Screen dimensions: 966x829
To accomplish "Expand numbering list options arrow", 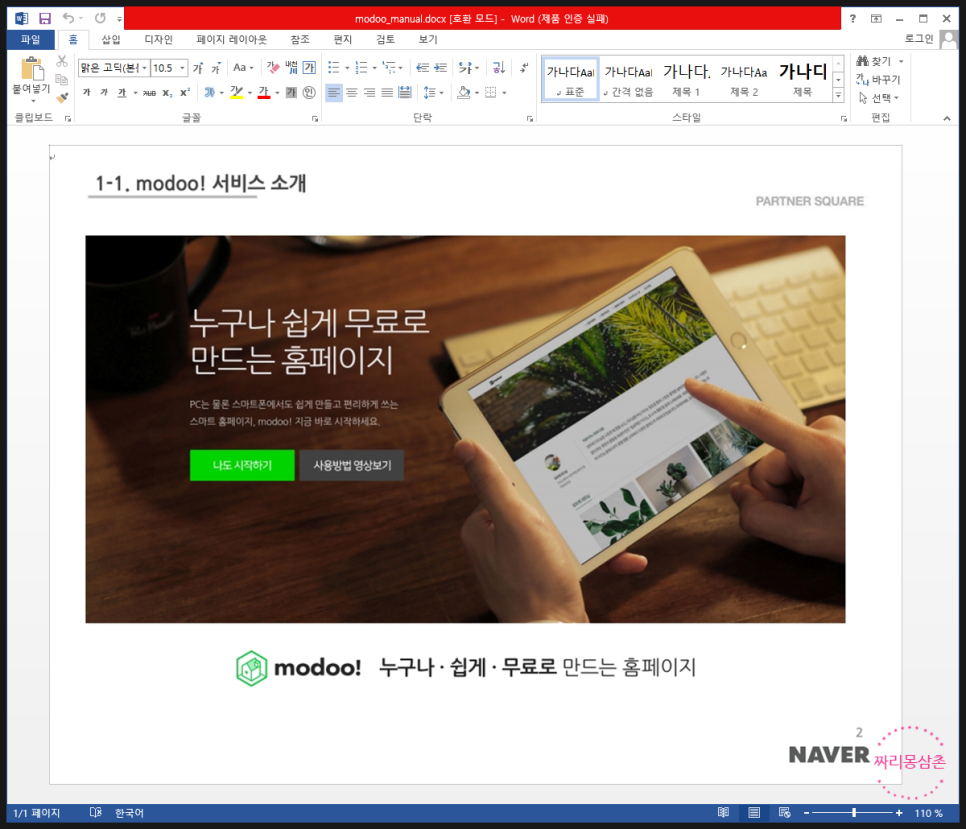I will [374, 68].
